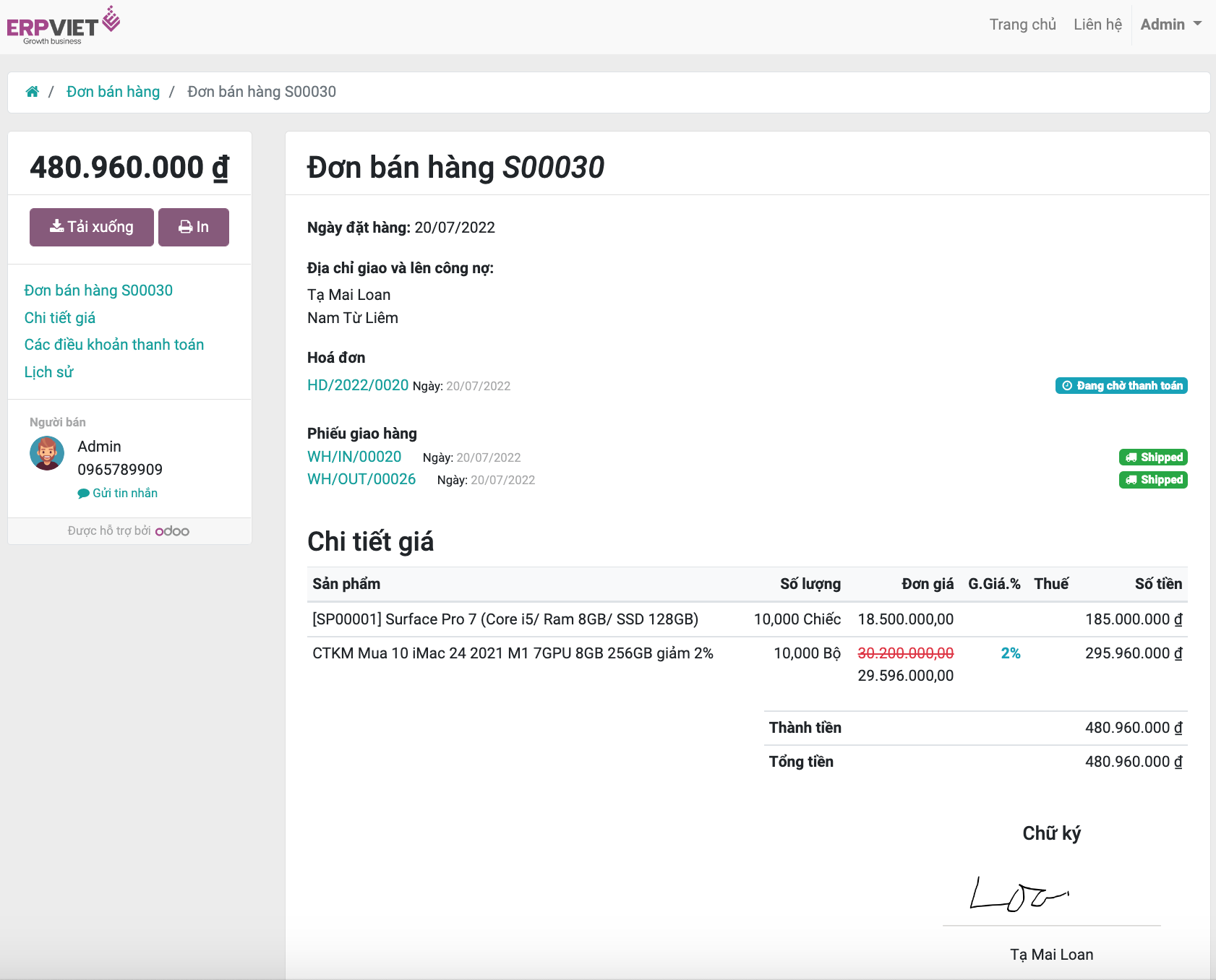Open the Liên hệ menu item
Viewport: 1216px width, 980px height.
[1097, 25]
